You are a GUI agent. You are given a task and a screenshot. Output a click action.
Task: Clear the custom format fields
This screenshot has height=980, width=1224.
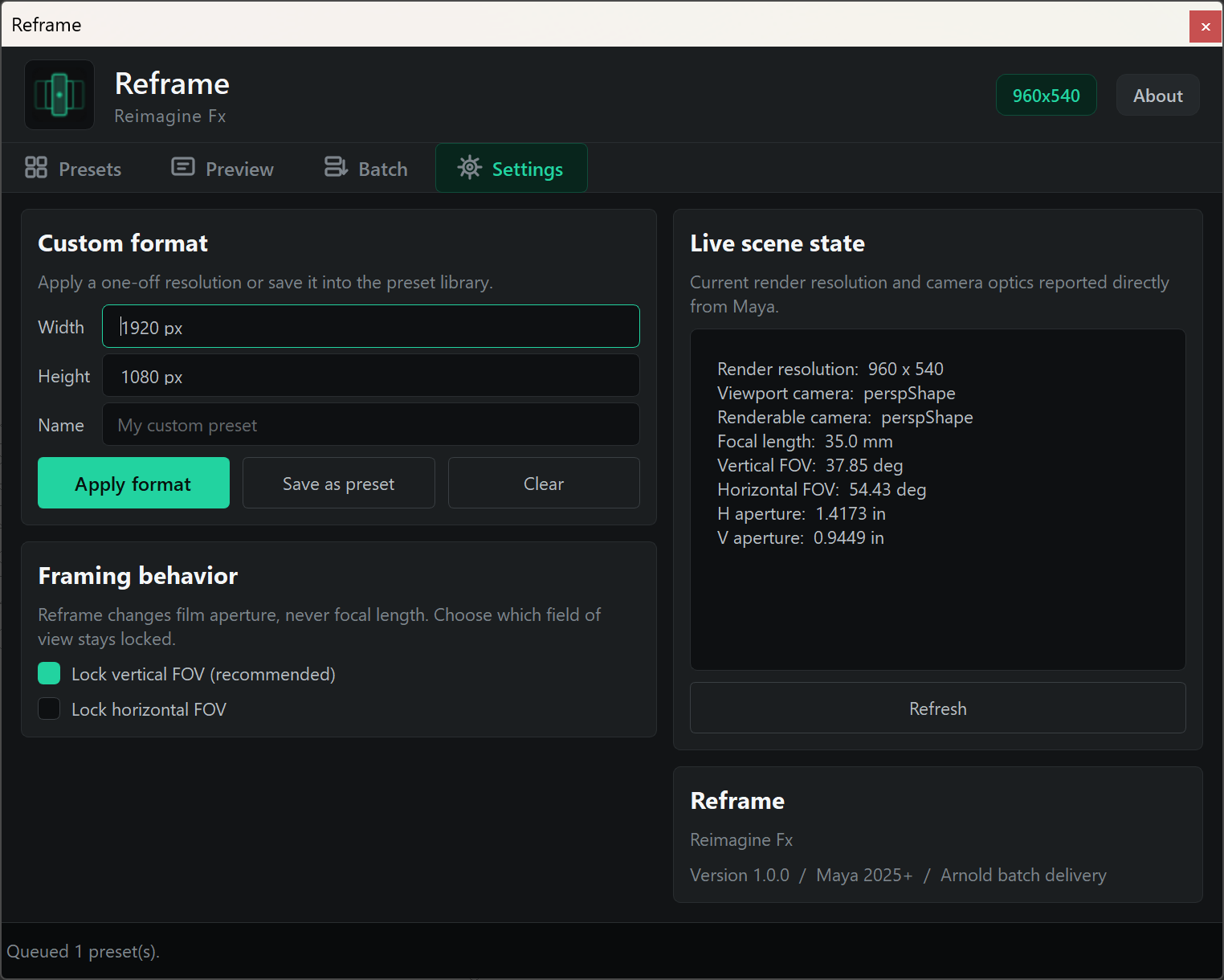coord(544,483)
